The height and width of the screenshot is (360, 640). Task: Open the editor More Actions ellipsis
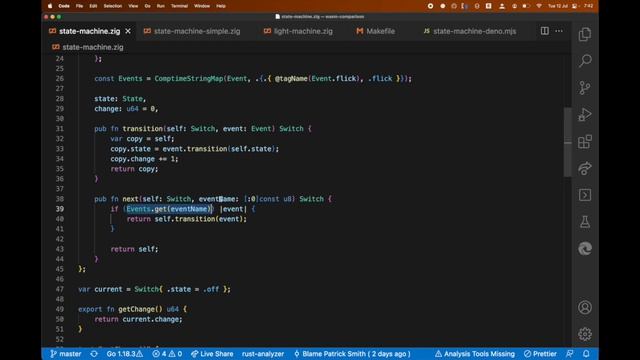click(x=559, y=31)
